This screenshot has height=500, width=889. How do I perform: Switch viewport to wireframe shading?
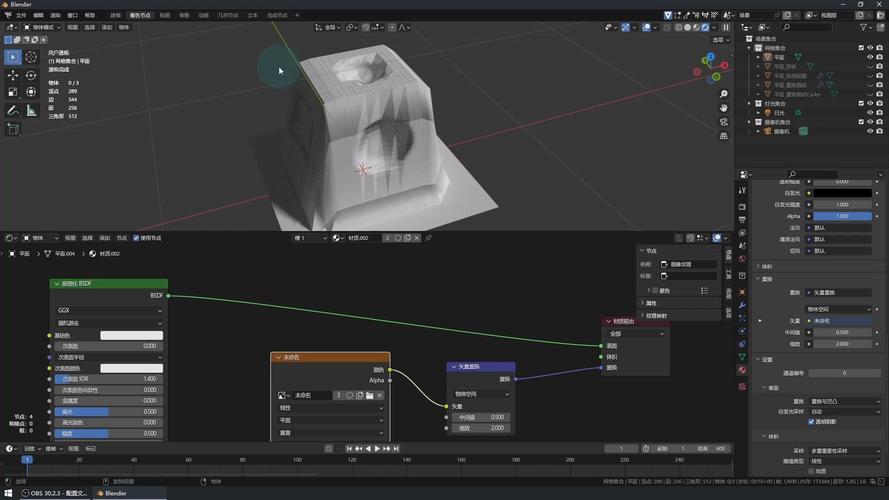(679, 27)
